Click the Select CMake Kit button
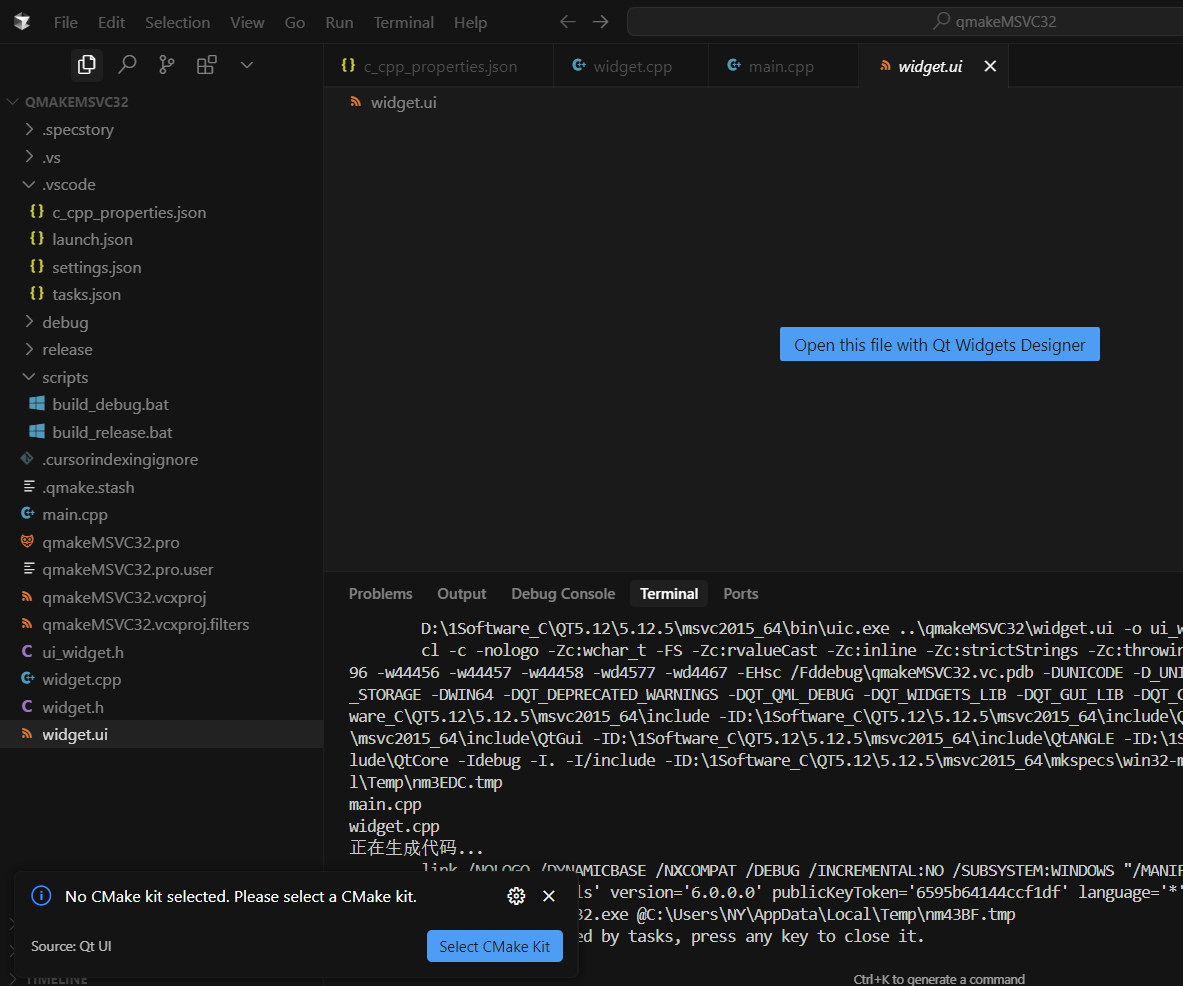 click(494, 946)
